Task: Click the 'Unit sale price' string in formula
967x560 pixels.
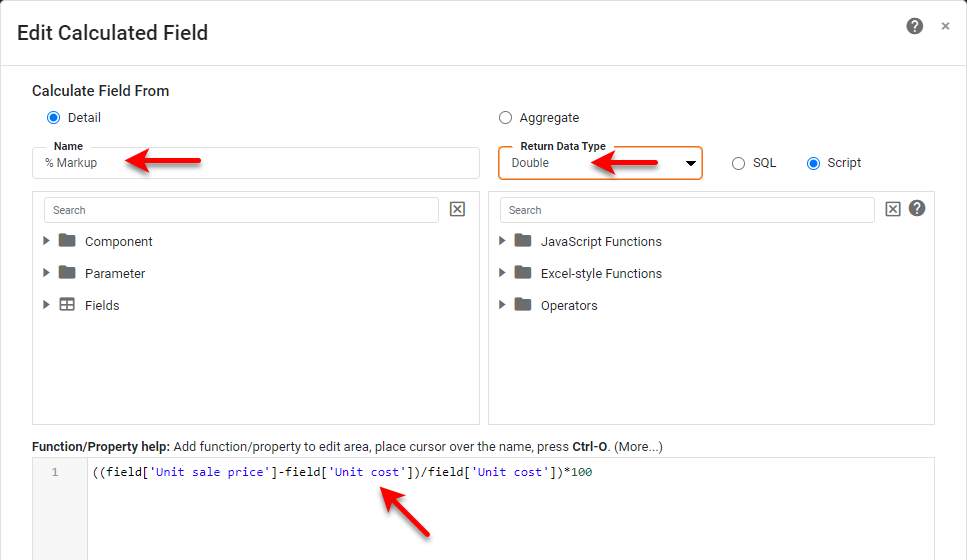Action: tap(210, 472)
